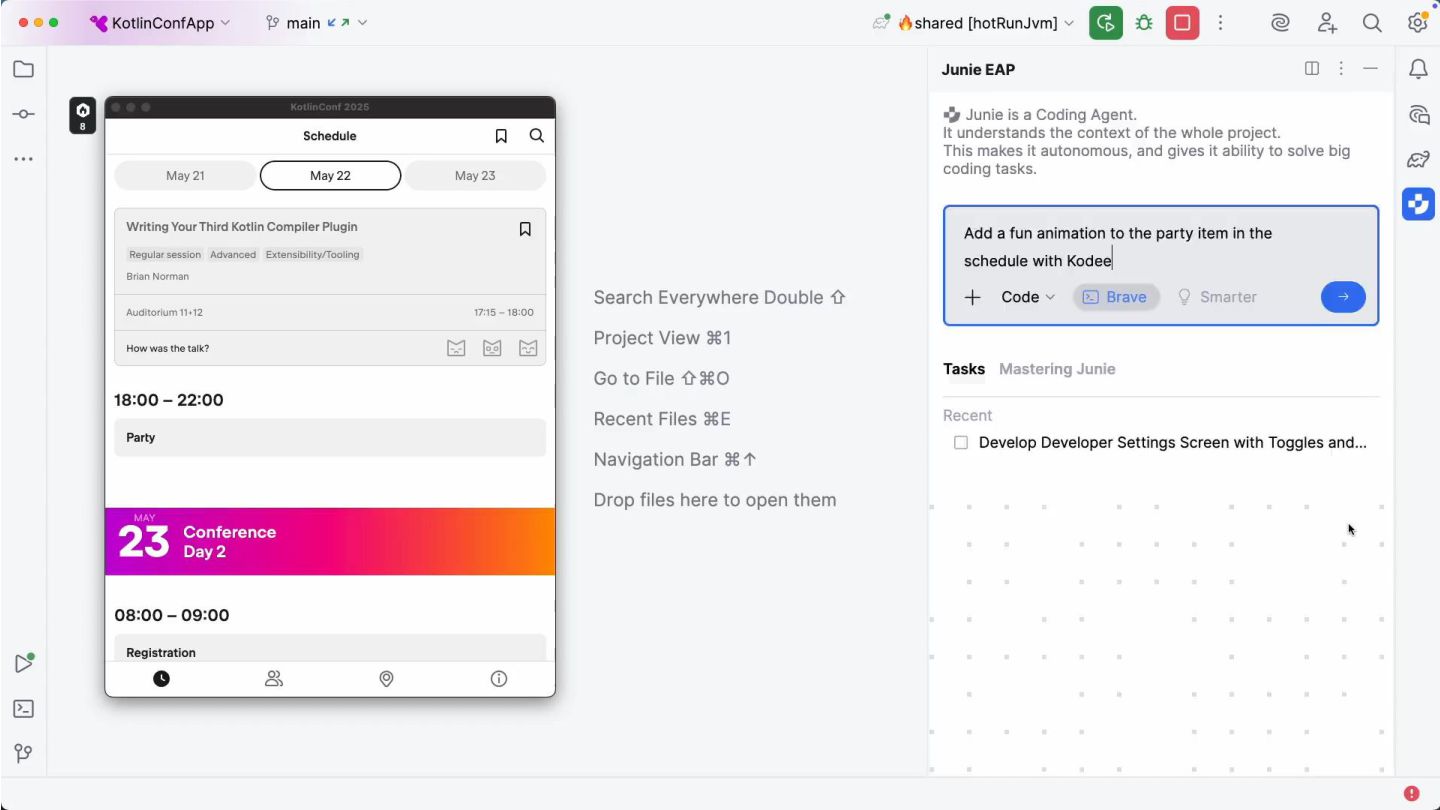Viewport: 1440px width, 810px height.
Task: Open the Notifications bell
Action: coord(1418,69)
